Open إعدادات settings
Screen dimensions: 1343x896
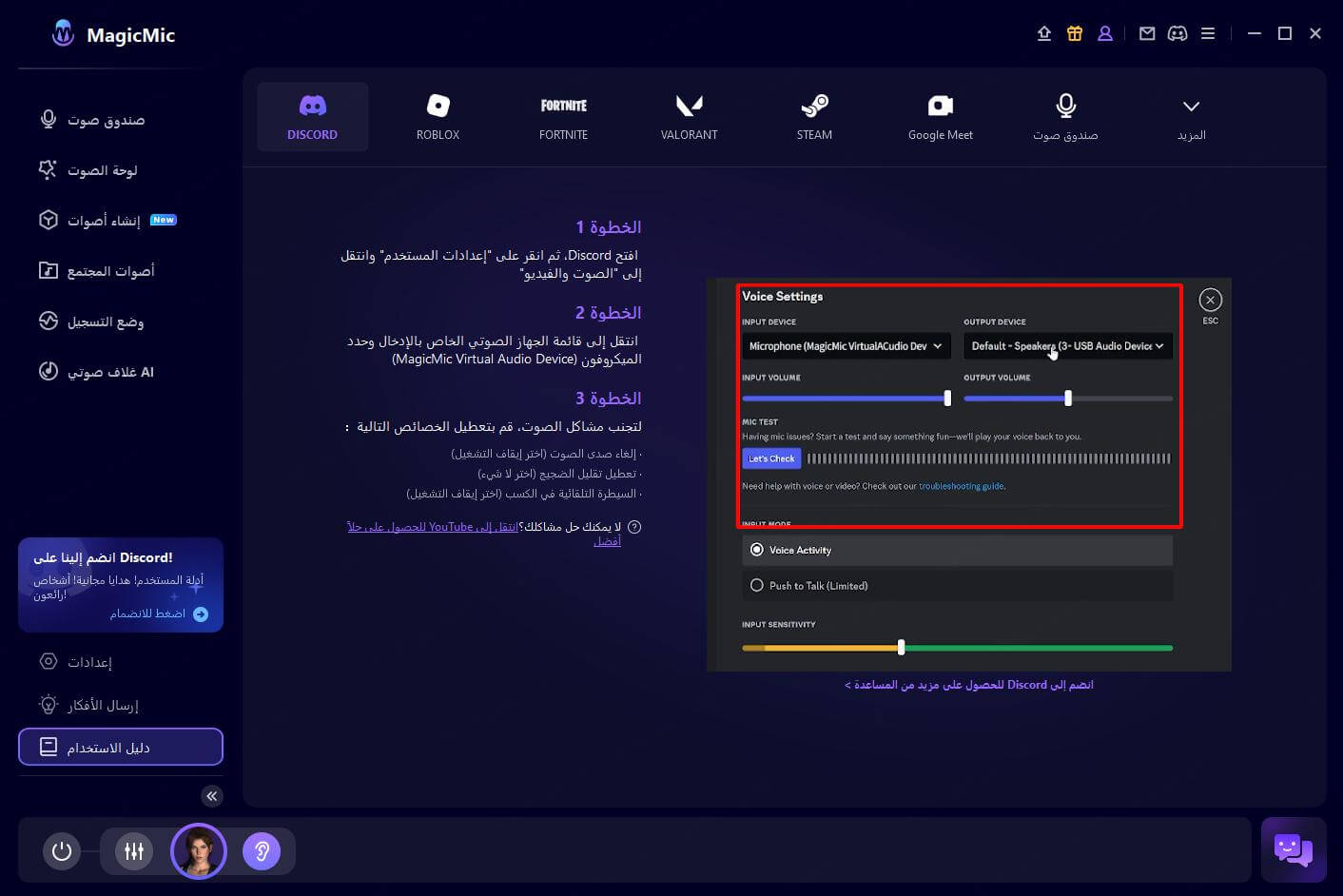pos(121,661)
